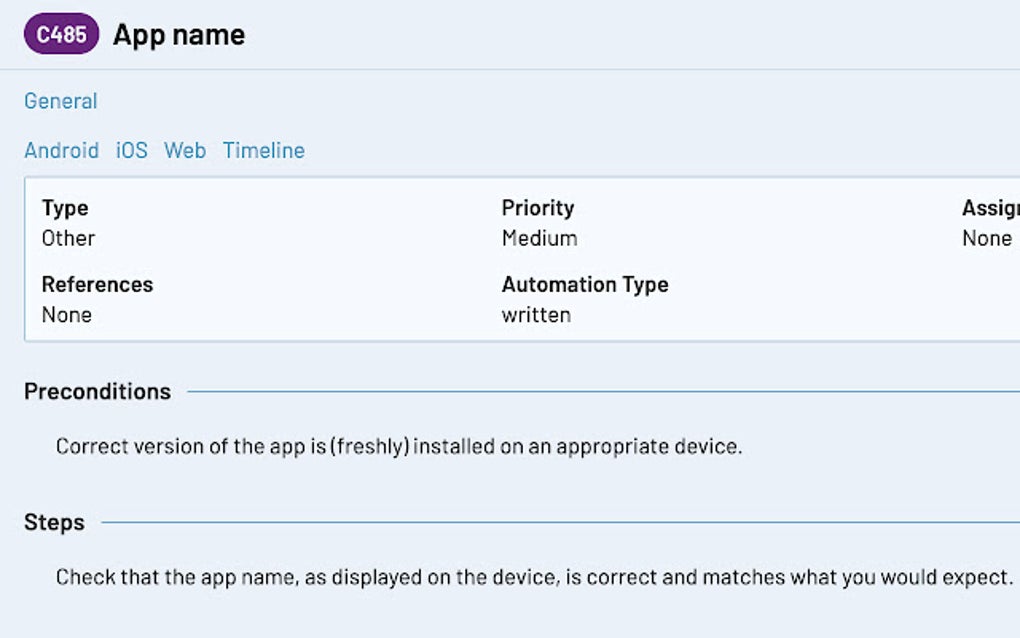The height and width of the screenshot is (638, 1020).
Task: Select the "Medium" priority value
Action: (539, 238)
